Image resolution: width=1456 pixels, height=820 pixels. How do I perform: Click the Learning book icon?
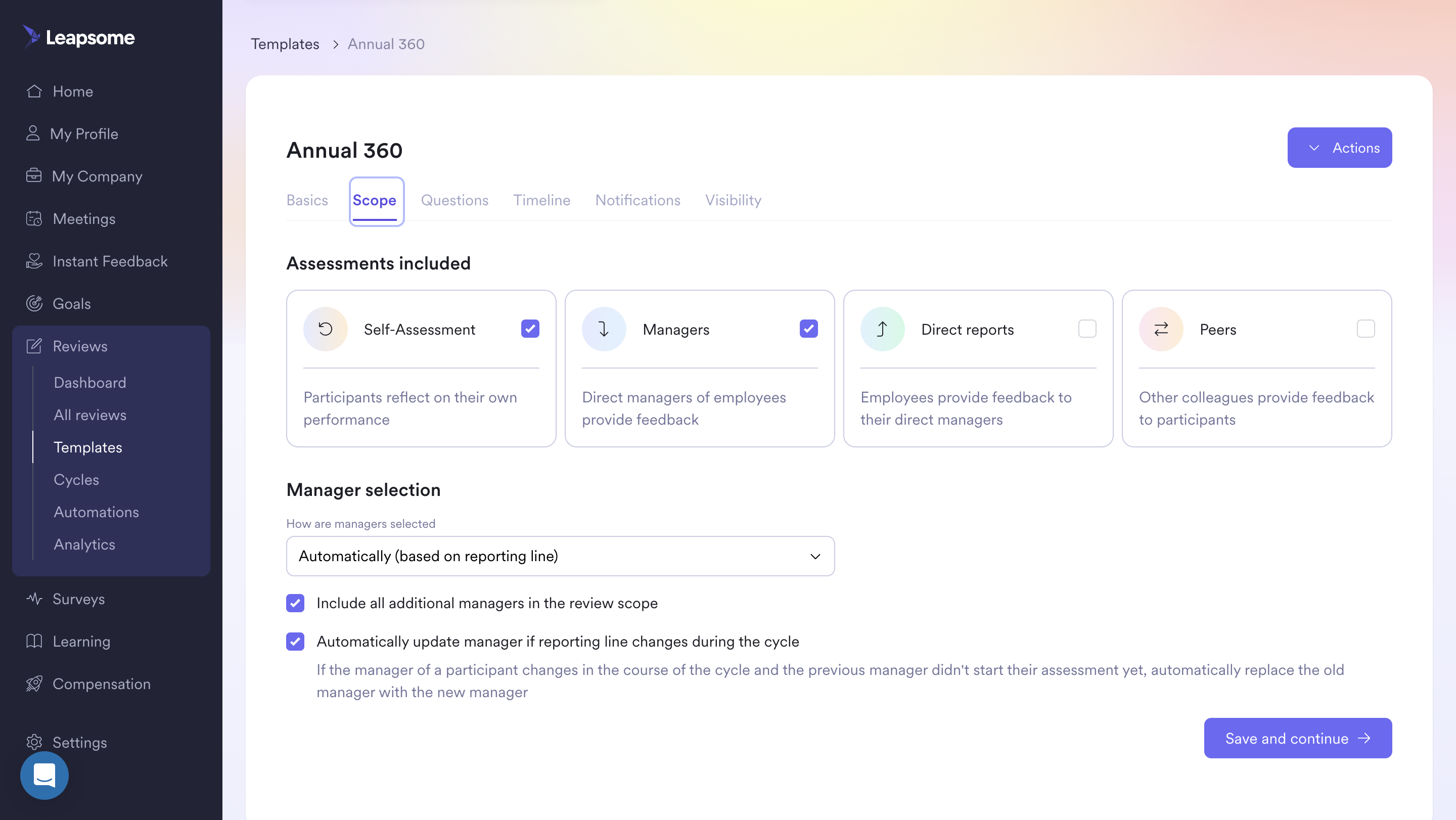34,641
